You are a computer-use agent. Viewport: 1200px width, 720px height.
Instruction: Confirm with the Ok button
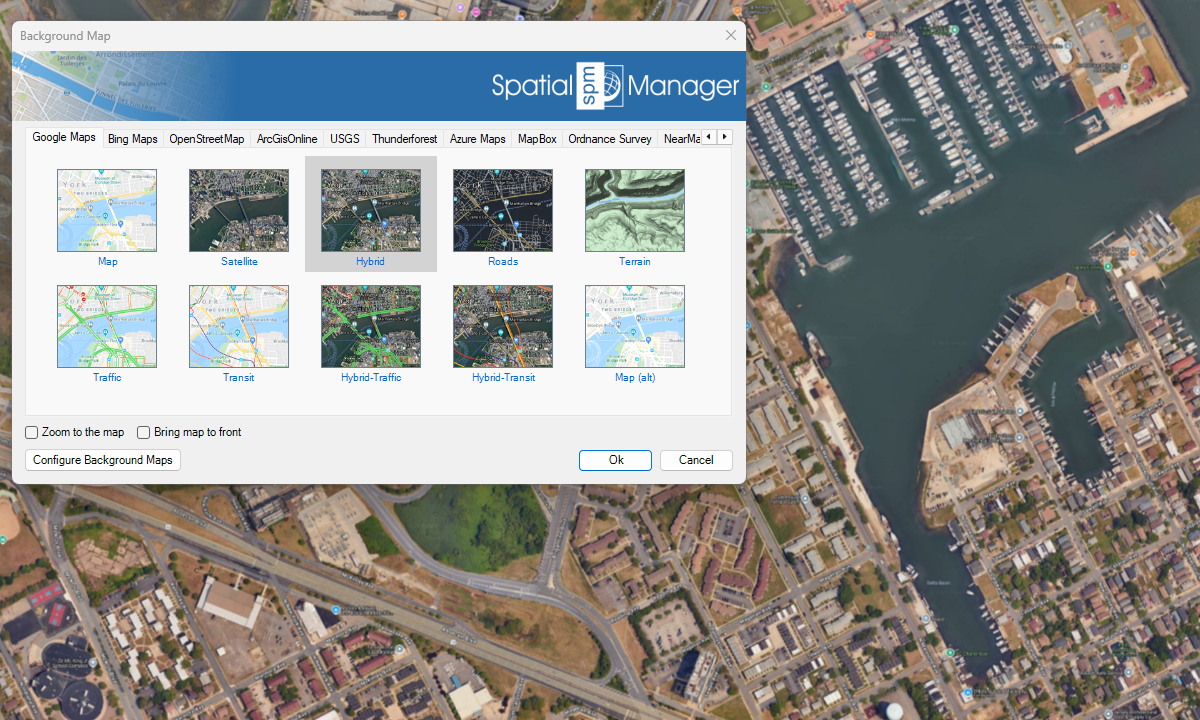(x=616, y=460)
